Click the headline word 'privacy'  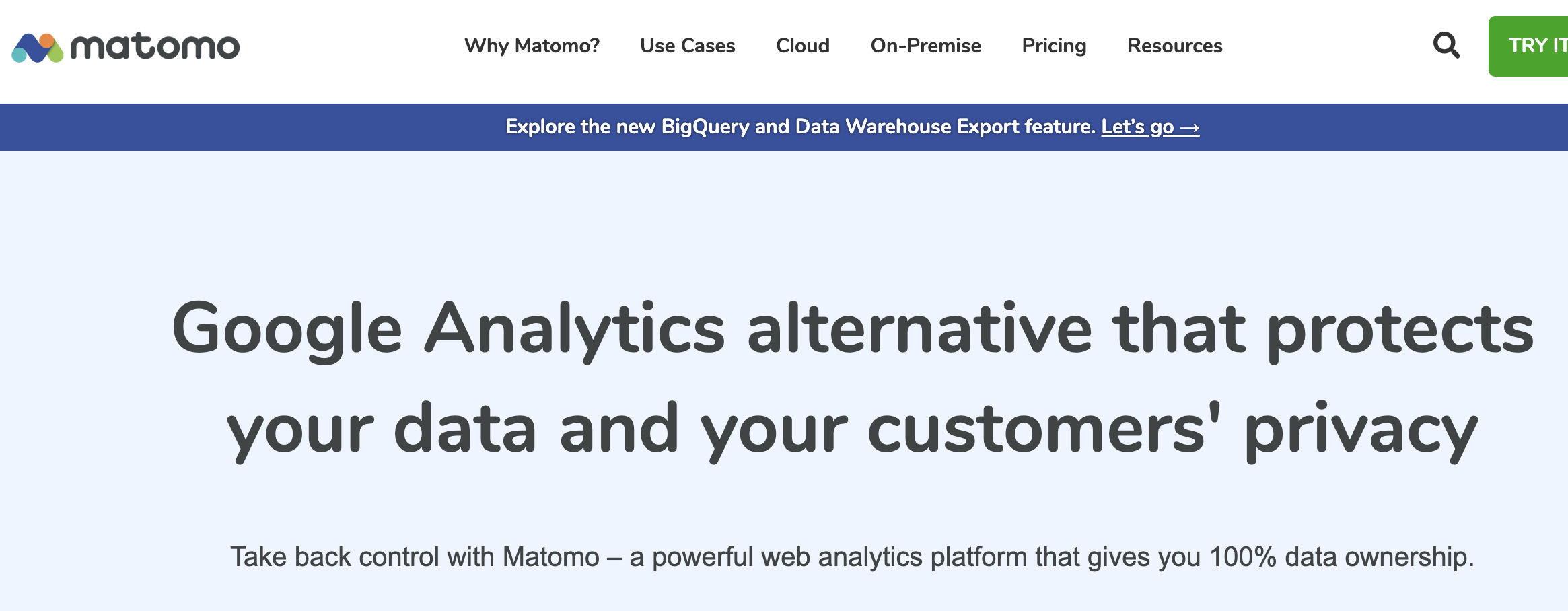click(x=1360, y=429)
